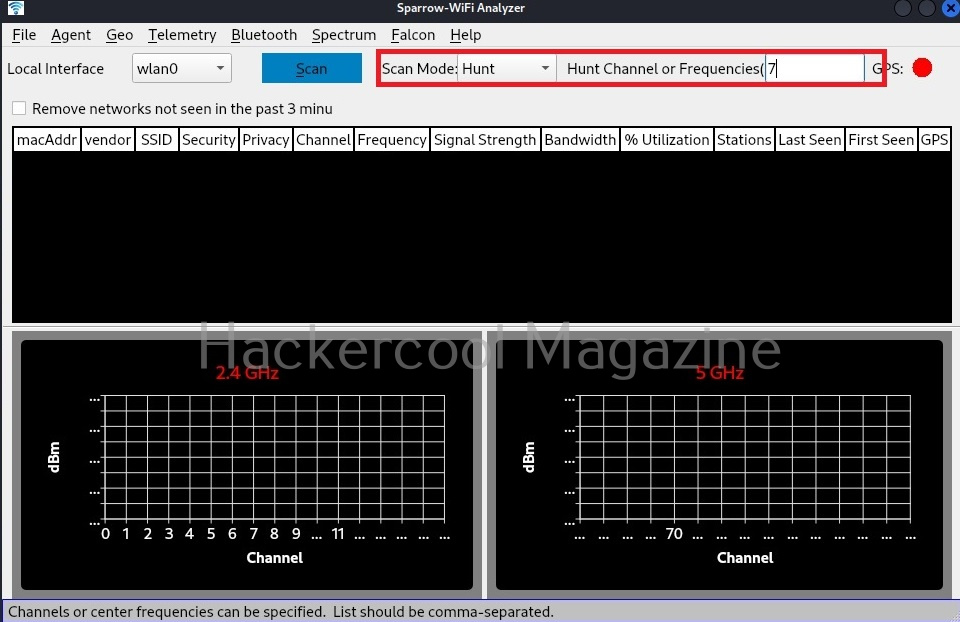Viewport: 960px width, 622px height.
Task: Sort by % Utilization column header
Action: [667, 140]
